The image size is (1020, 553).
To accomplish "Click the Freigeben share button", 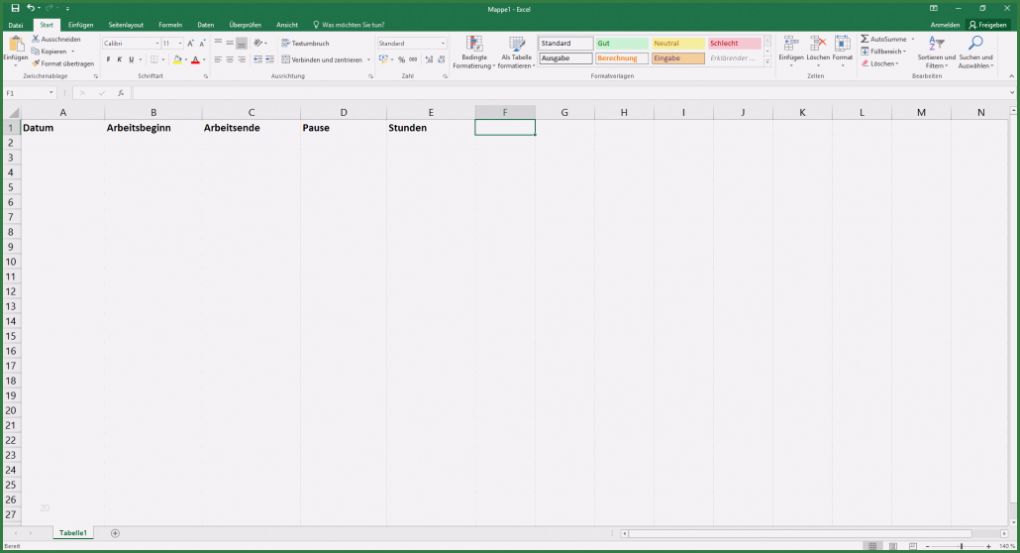I will point(987,25).
